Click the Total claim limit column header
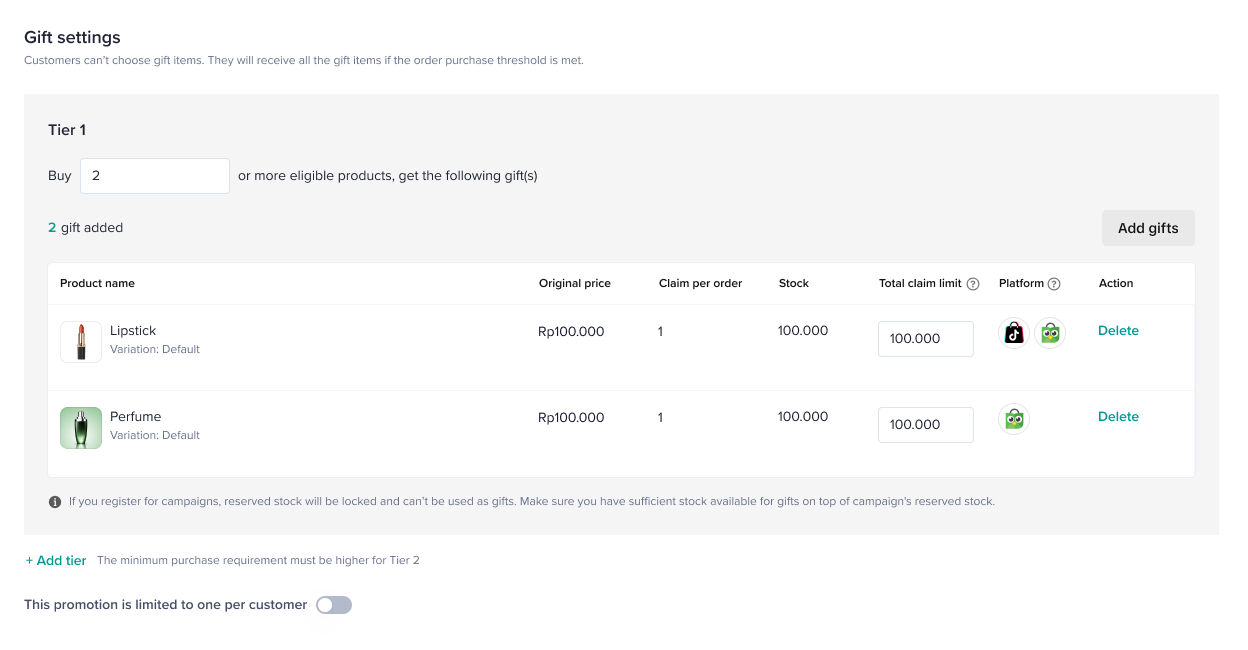Image resolution: width=1248 pixels, height=650 pixels. coord(920,284)
